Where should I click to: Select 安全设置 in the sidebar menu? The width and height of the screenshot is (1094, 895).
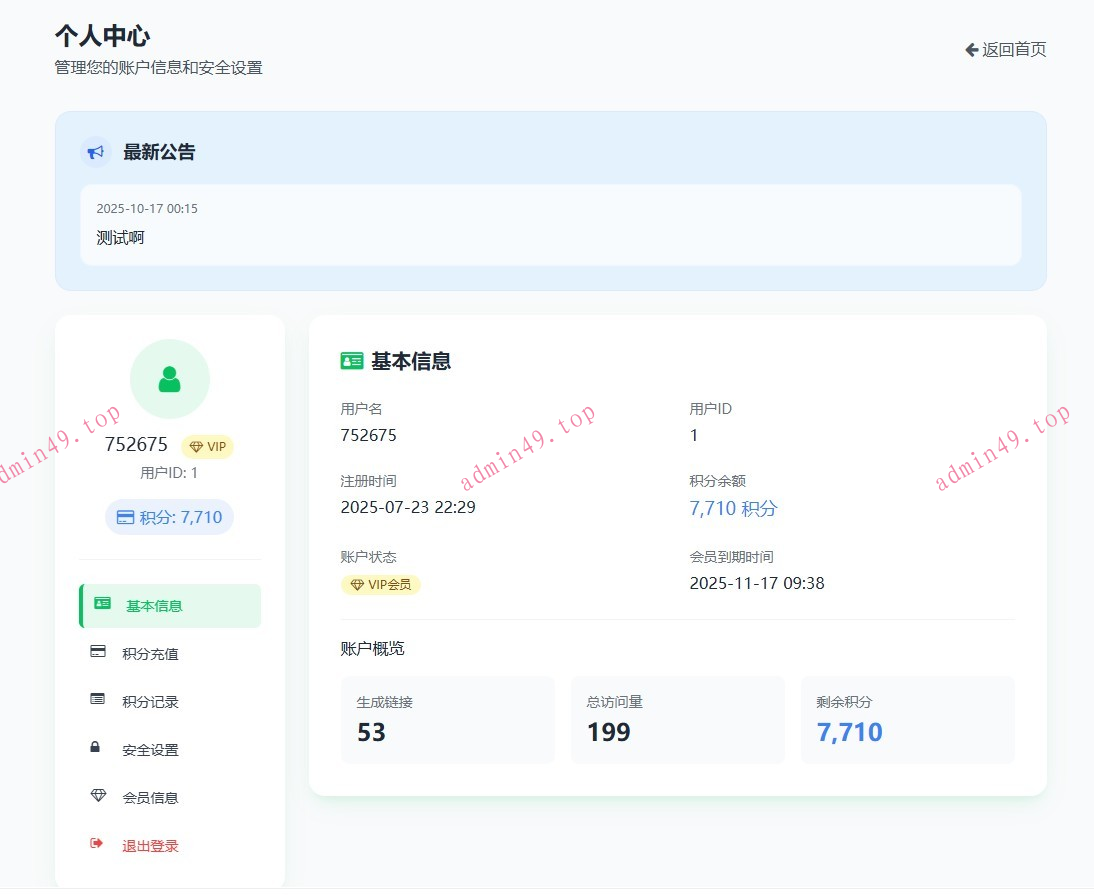pos(150,750)
